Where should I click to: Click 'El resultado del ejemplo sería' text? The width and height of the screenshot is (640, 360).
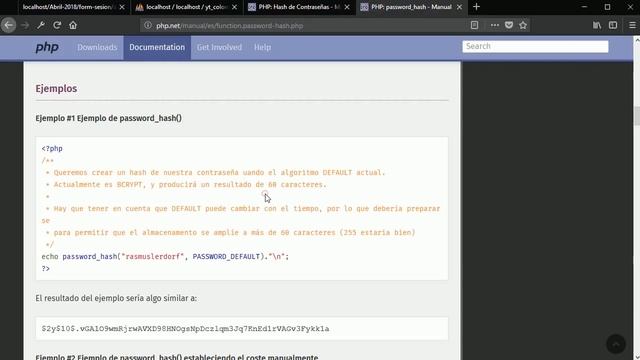point(116,298)
